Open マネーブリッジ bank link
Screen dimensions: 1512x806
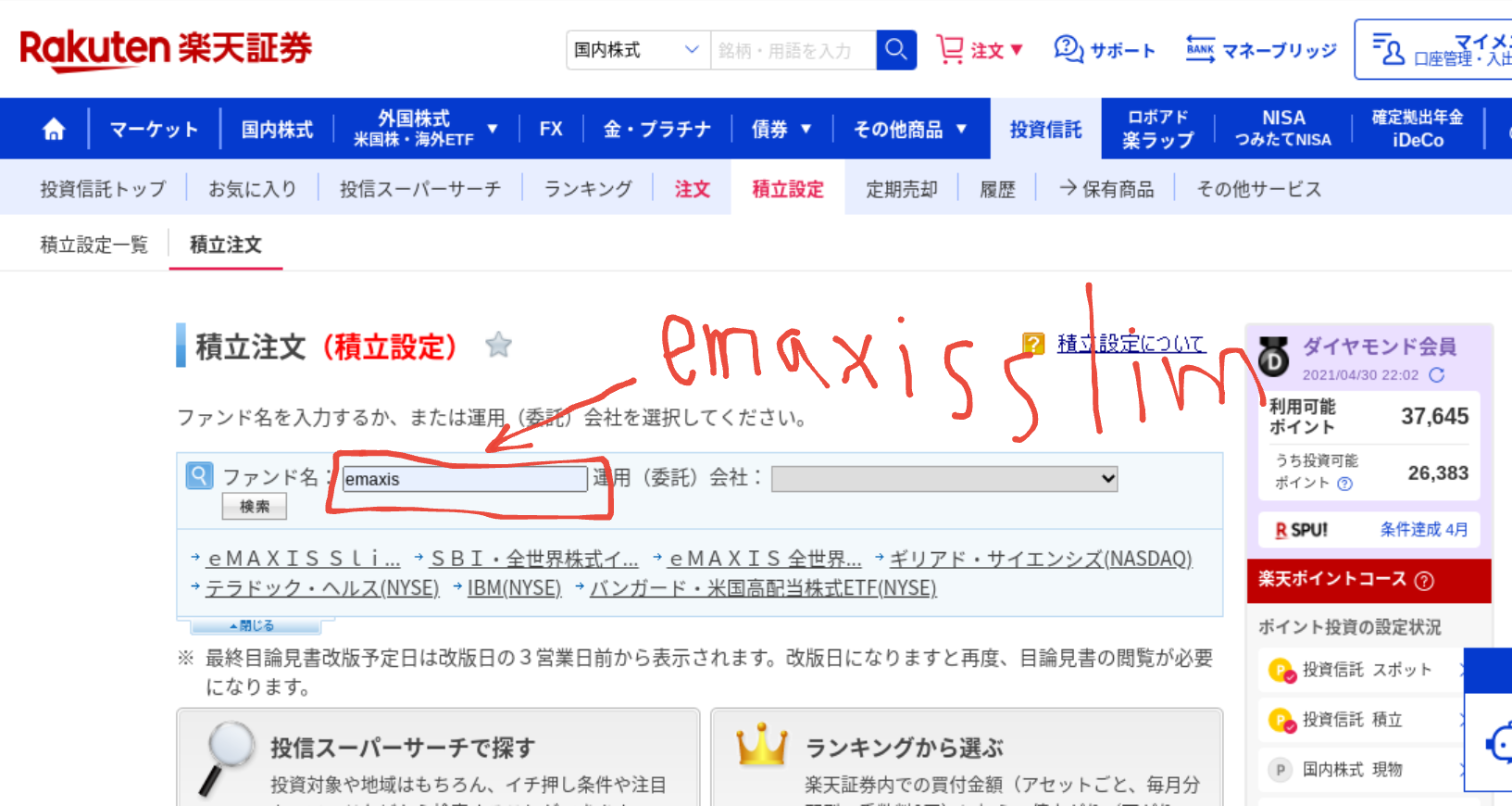tap(1261, 50)
